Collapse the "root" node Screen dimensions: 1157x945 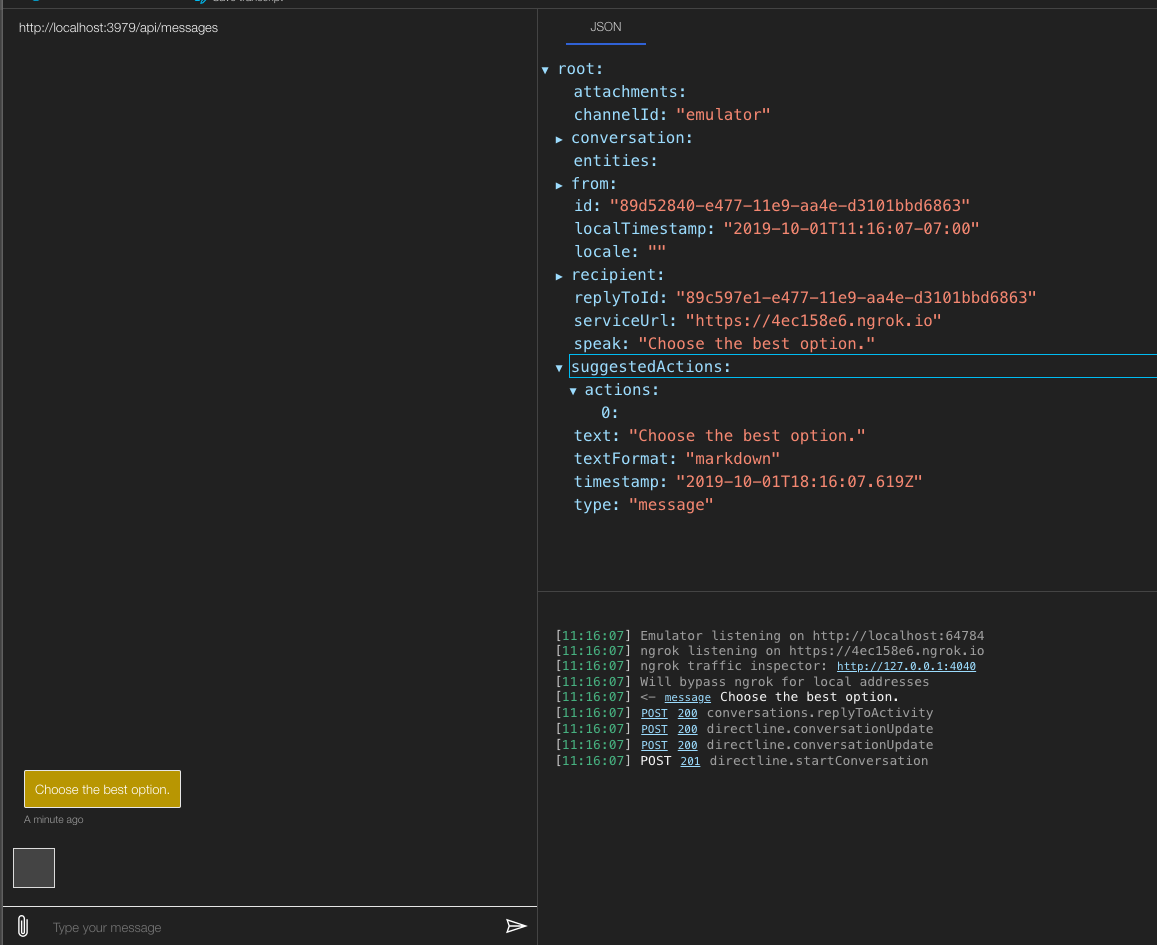pyautogui.click(x=545, y=68)
